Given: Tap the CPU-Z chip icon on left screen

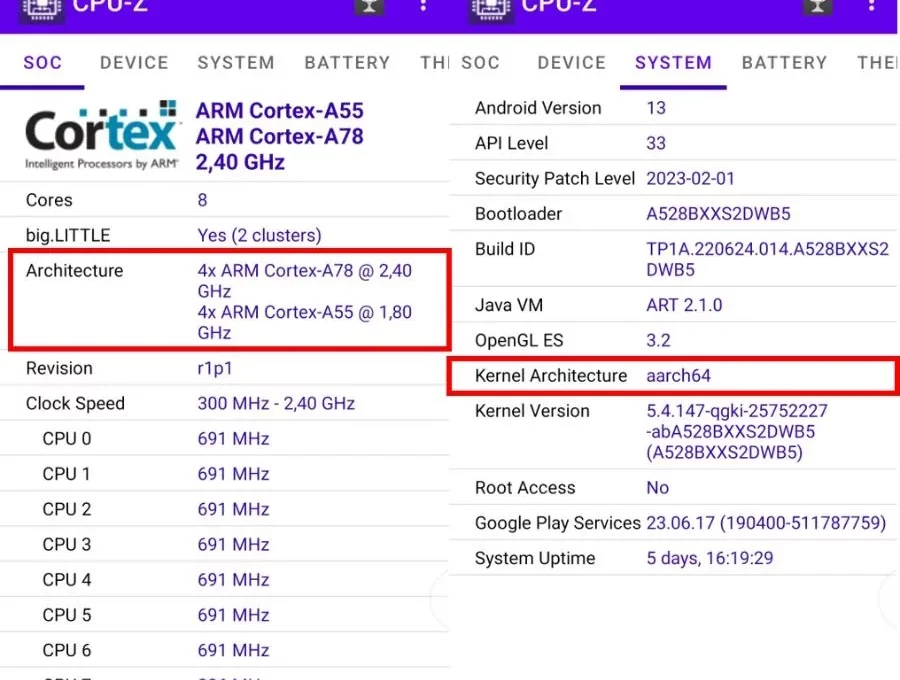Looking at the screenshot, I should pyautogui.click(x=41, y=10).
